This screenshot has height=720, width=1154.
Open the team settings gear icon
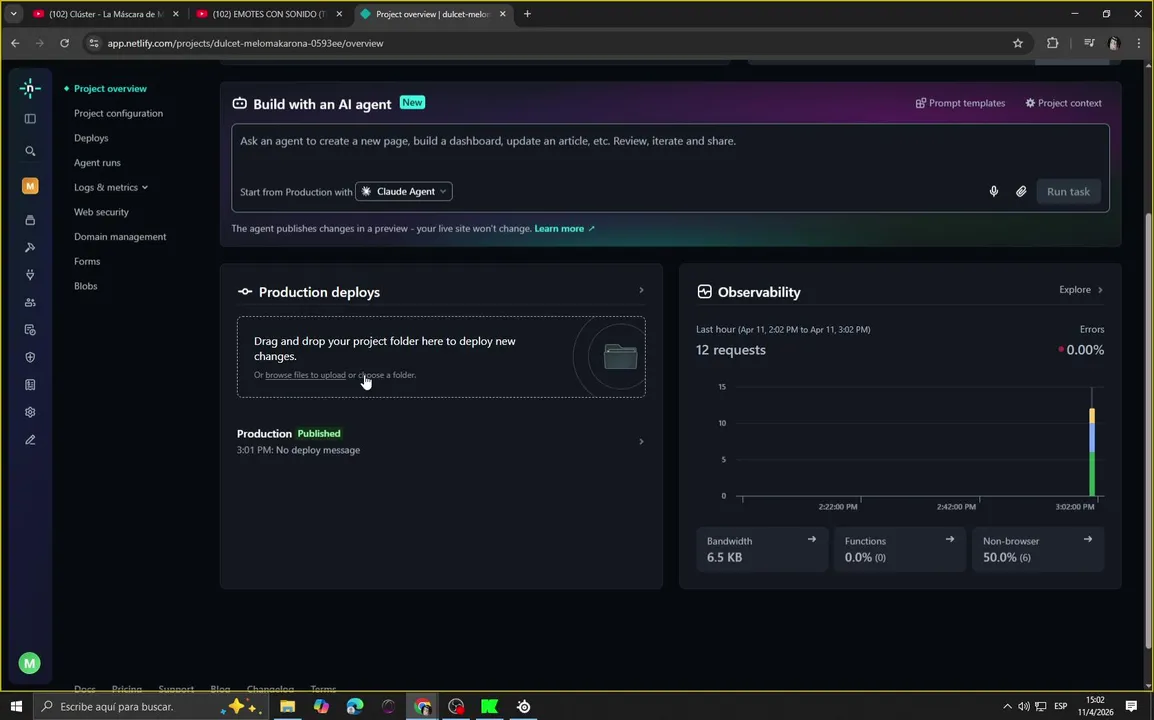30,412
